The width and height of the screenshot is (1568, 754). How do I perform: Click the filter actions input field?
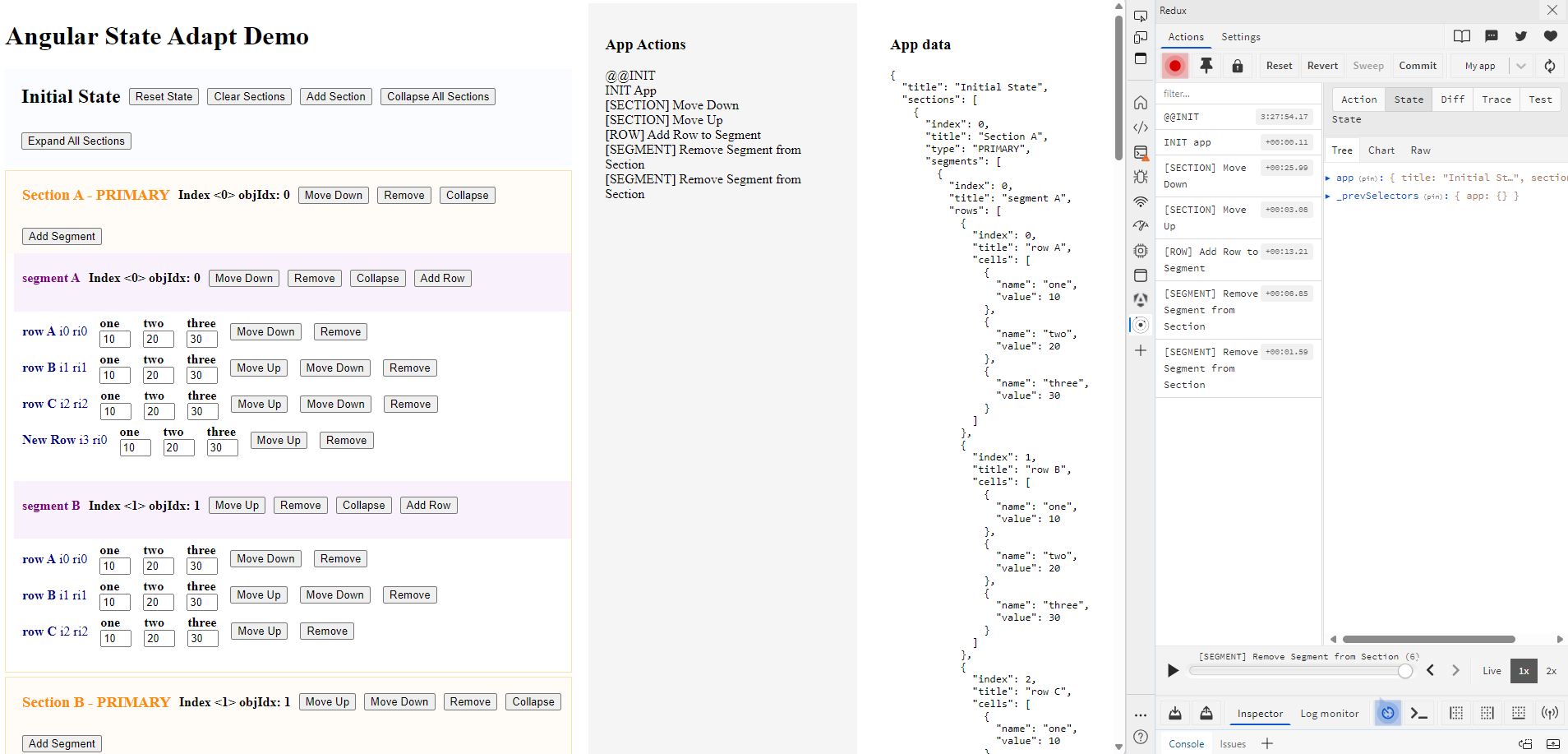click(1238, 94)
